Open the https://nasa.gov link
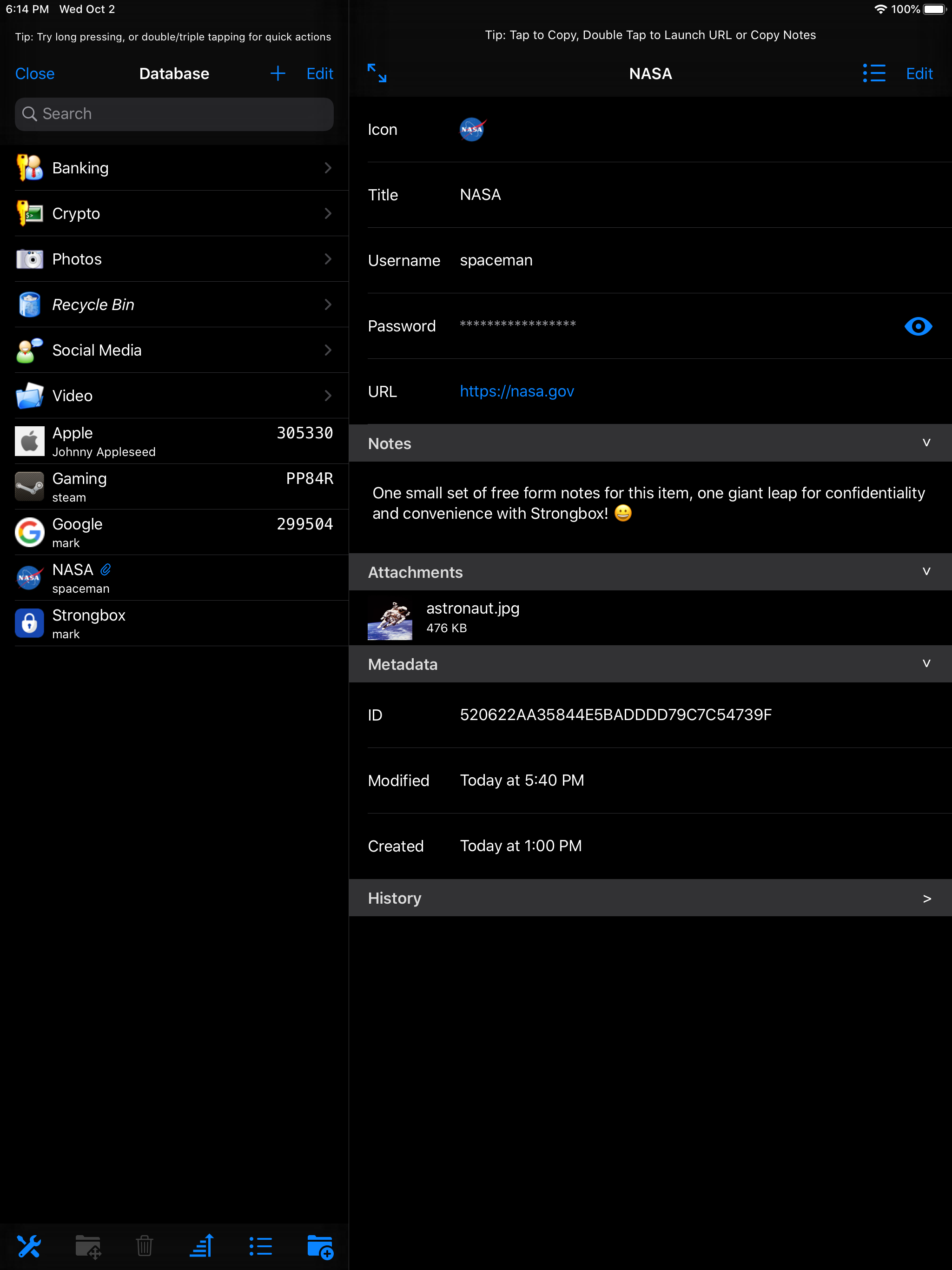This screenshot has width=952, height=1270. click(x=517, y=391)
